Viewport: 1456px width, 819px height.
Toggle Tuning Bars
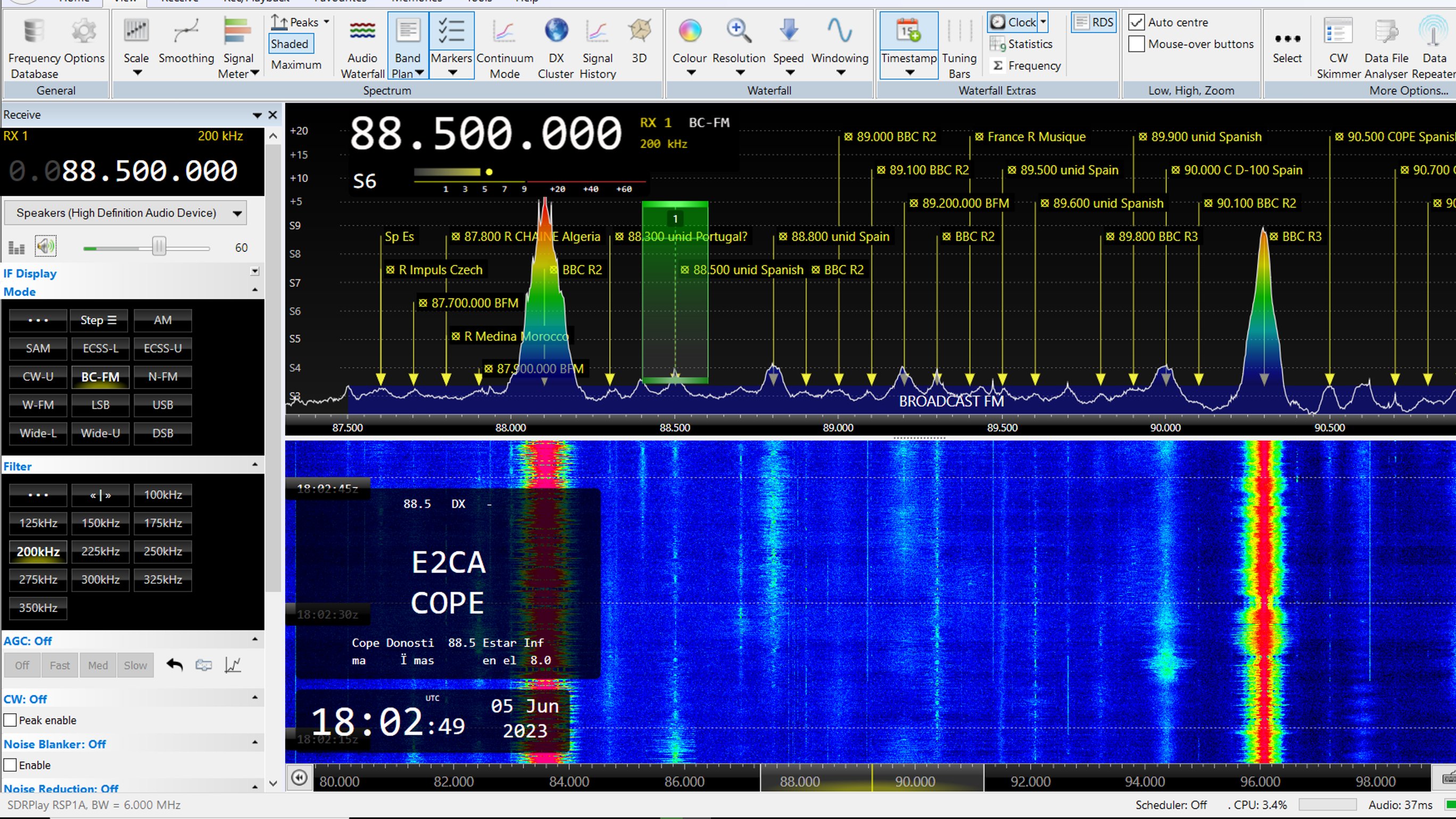pyautogui.click(x=959, y=47)
